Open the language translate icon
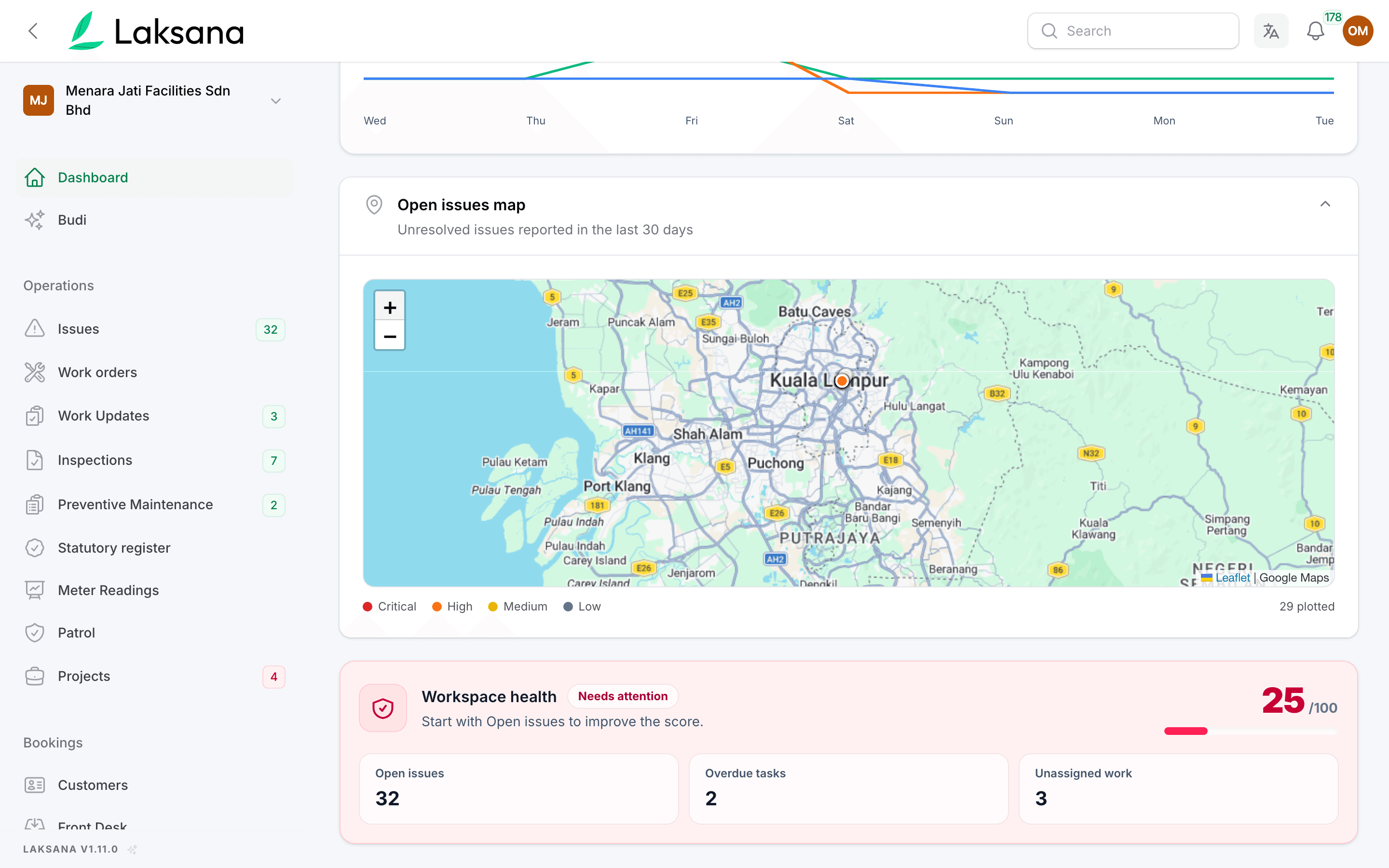The width and height of the screenshot is (1389, 868). pyautogui.click(x=1271, y=31)
